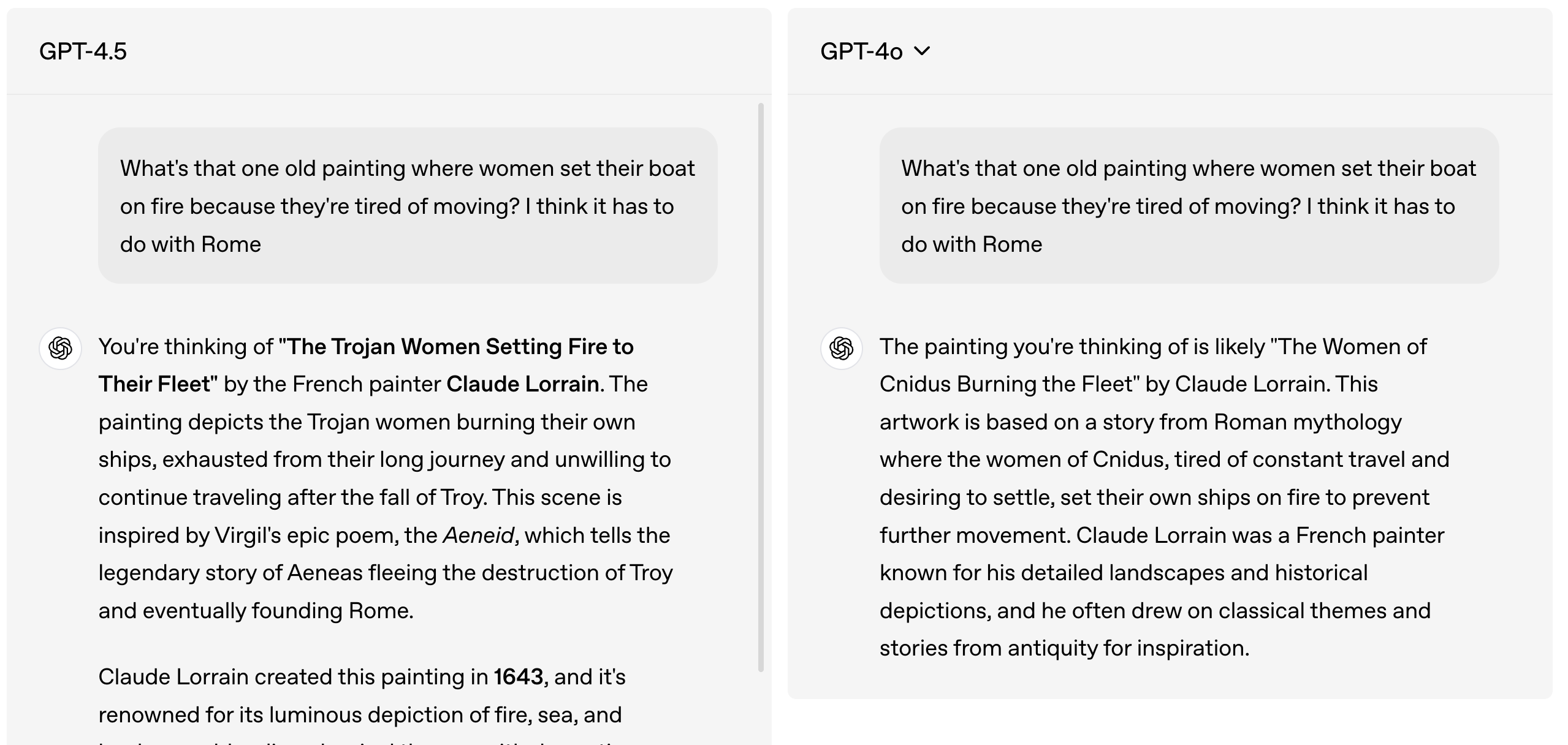
Task: Click the bold "Trojan Women Setting Fire" title
Action: click(x=460, y=347)
